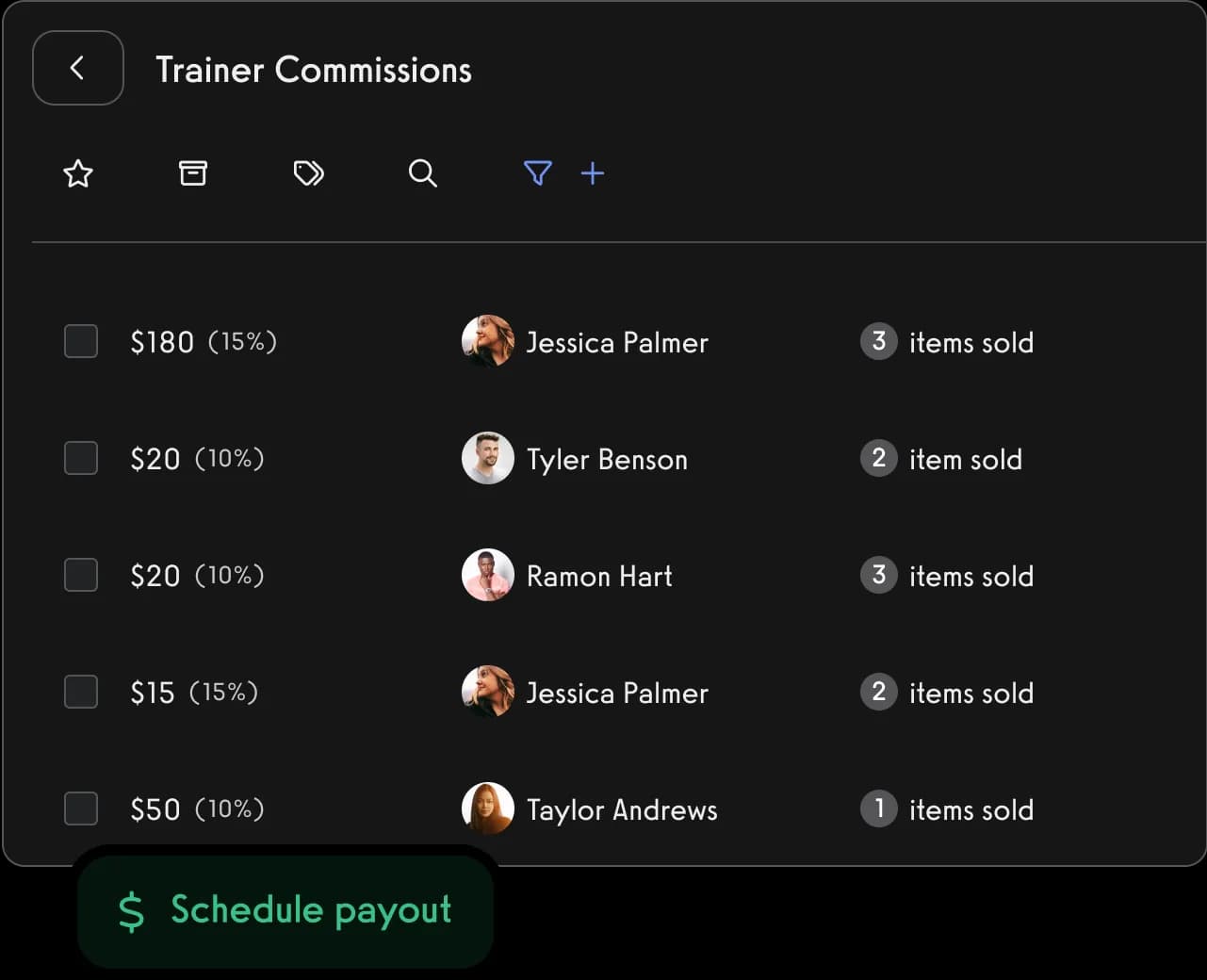This screenshot has height=980, width=1207.
Task: Click the star favorites icon
Action: coord(78,173)
